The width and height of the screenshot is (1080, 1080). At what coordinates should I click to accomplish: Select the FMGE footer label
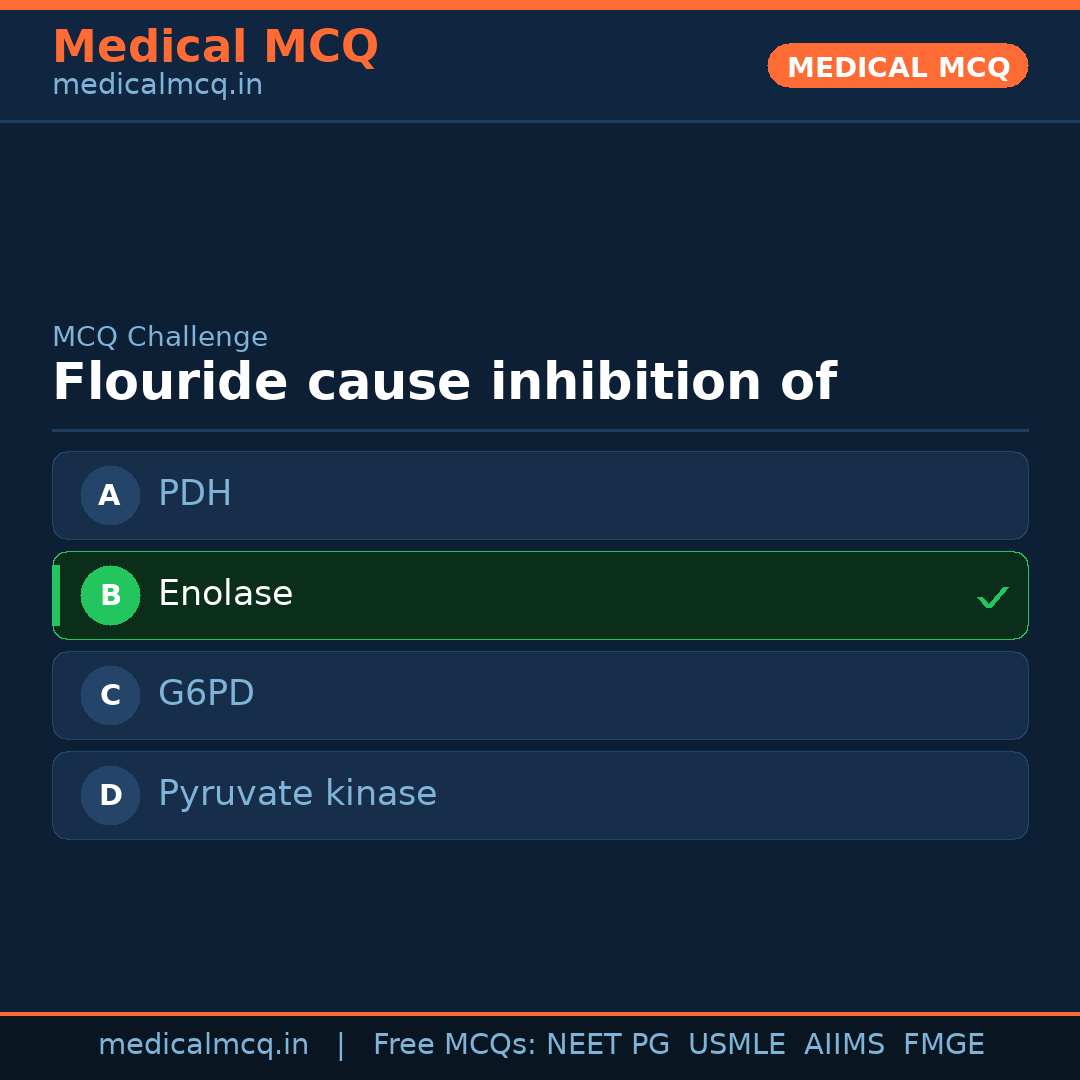tap(943, 1045)
